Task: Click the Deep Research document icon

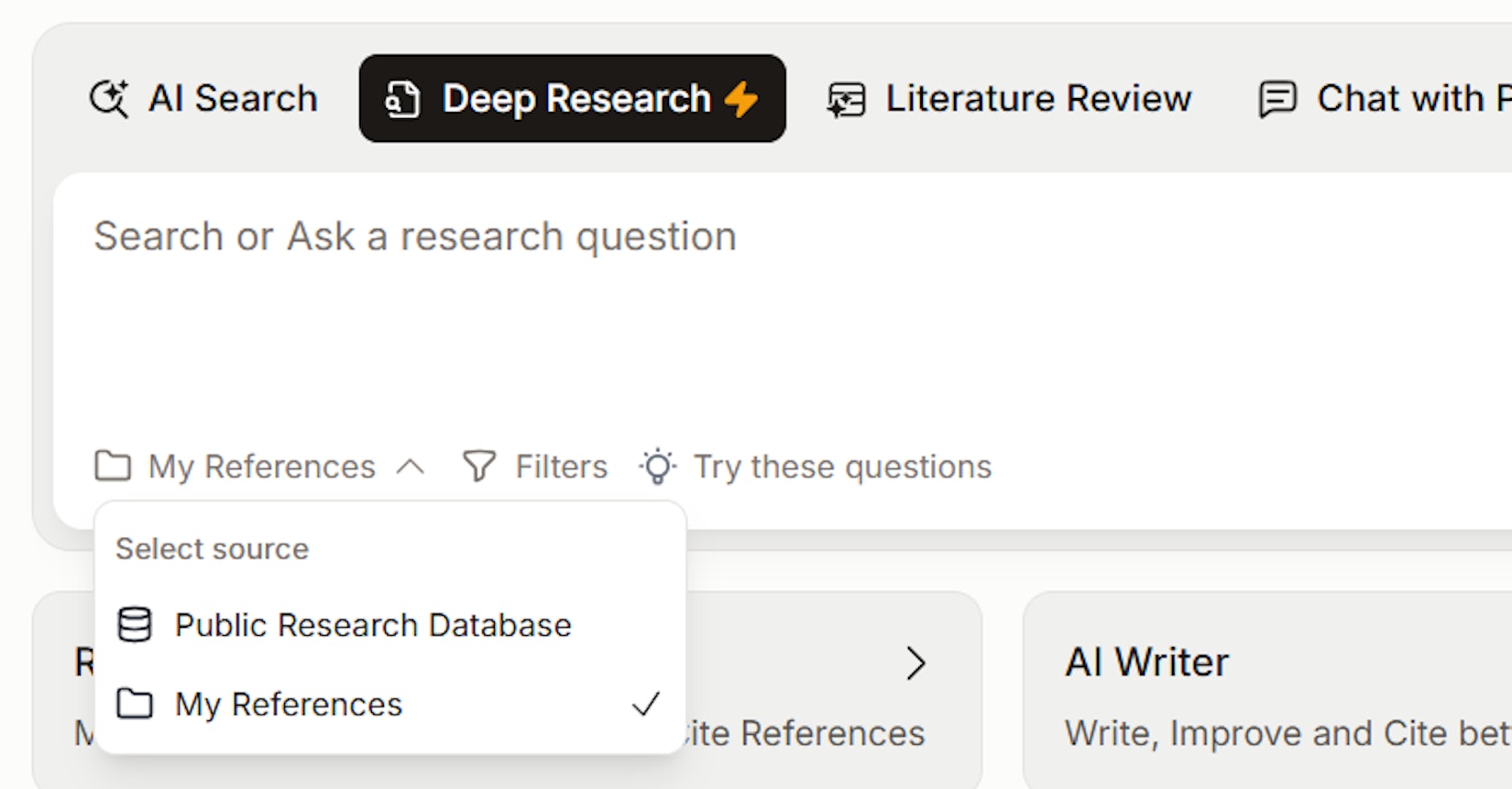Action: (402, 99)
